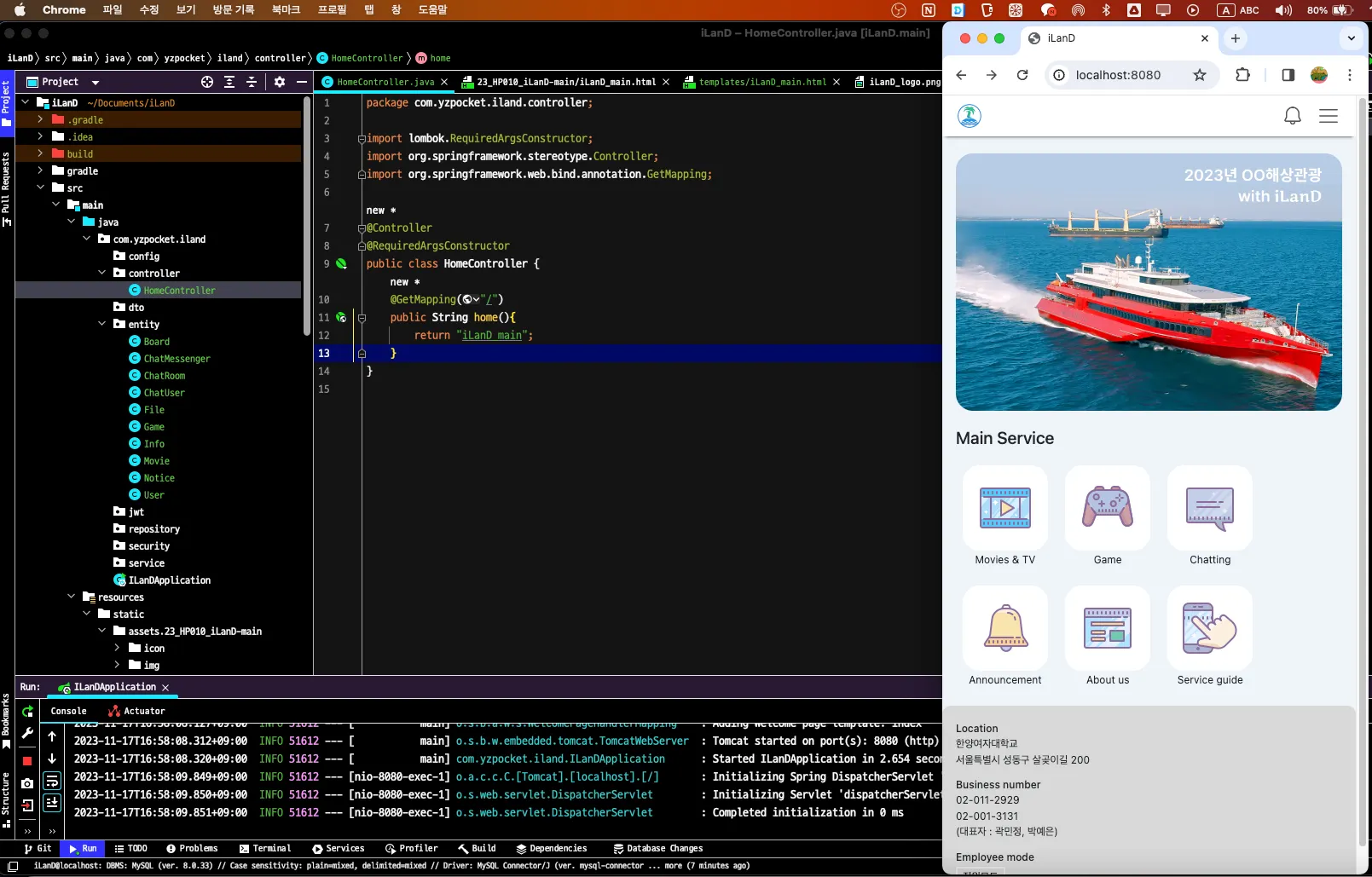This screenshot has width=1372, height=877.
Task: Switch to templates/iLanD_main.html editor tab
Action: click(761, 82)
